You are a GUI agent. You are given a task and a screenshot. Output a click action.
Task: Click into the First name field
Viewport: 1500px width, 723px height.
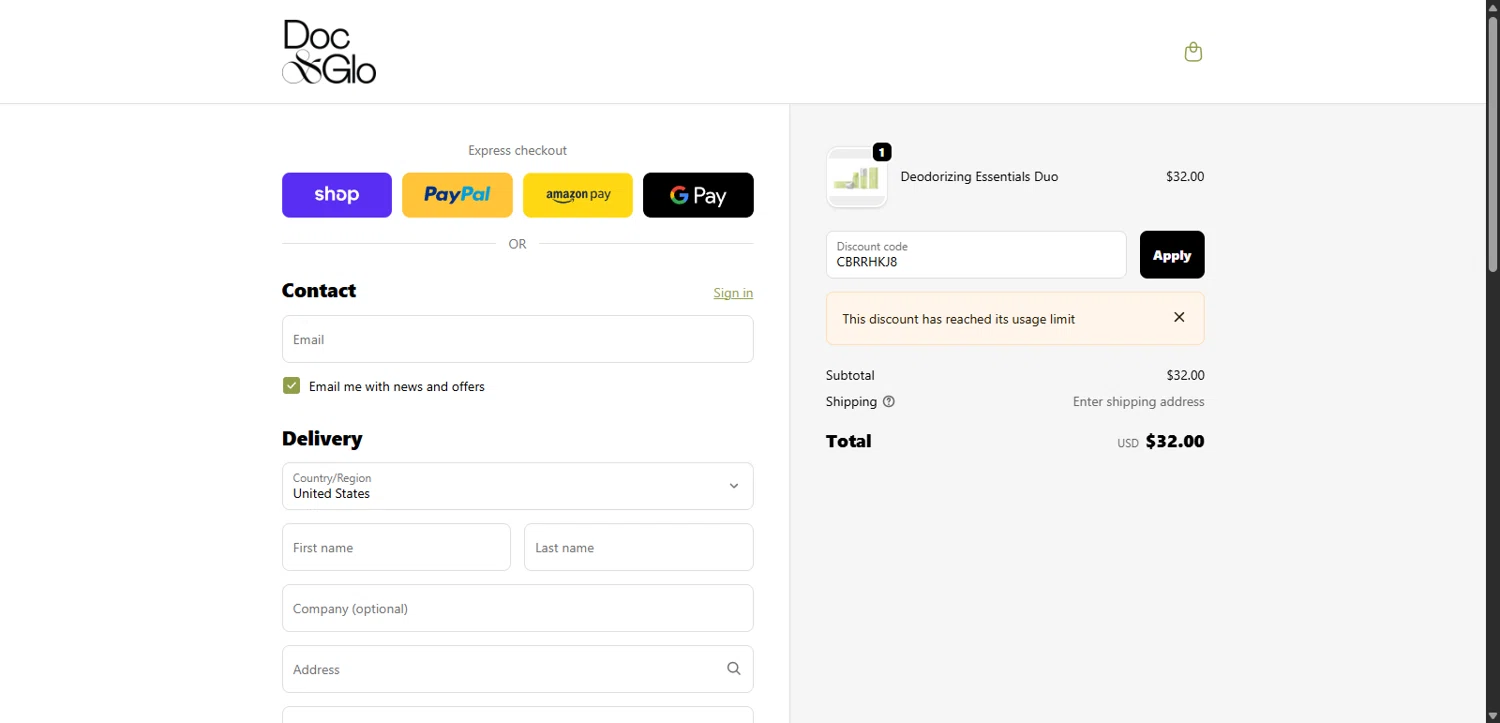pos(396,547)
